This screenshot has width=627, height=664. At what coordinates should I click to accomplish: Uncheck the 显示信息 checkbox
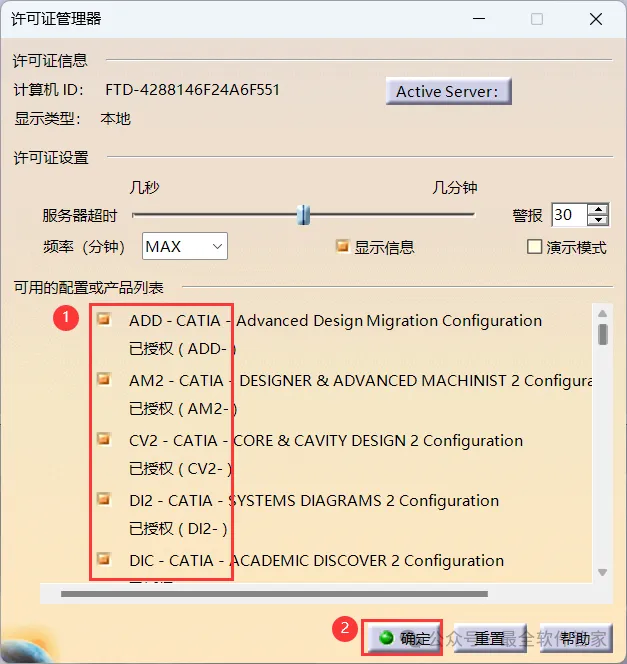342,246
